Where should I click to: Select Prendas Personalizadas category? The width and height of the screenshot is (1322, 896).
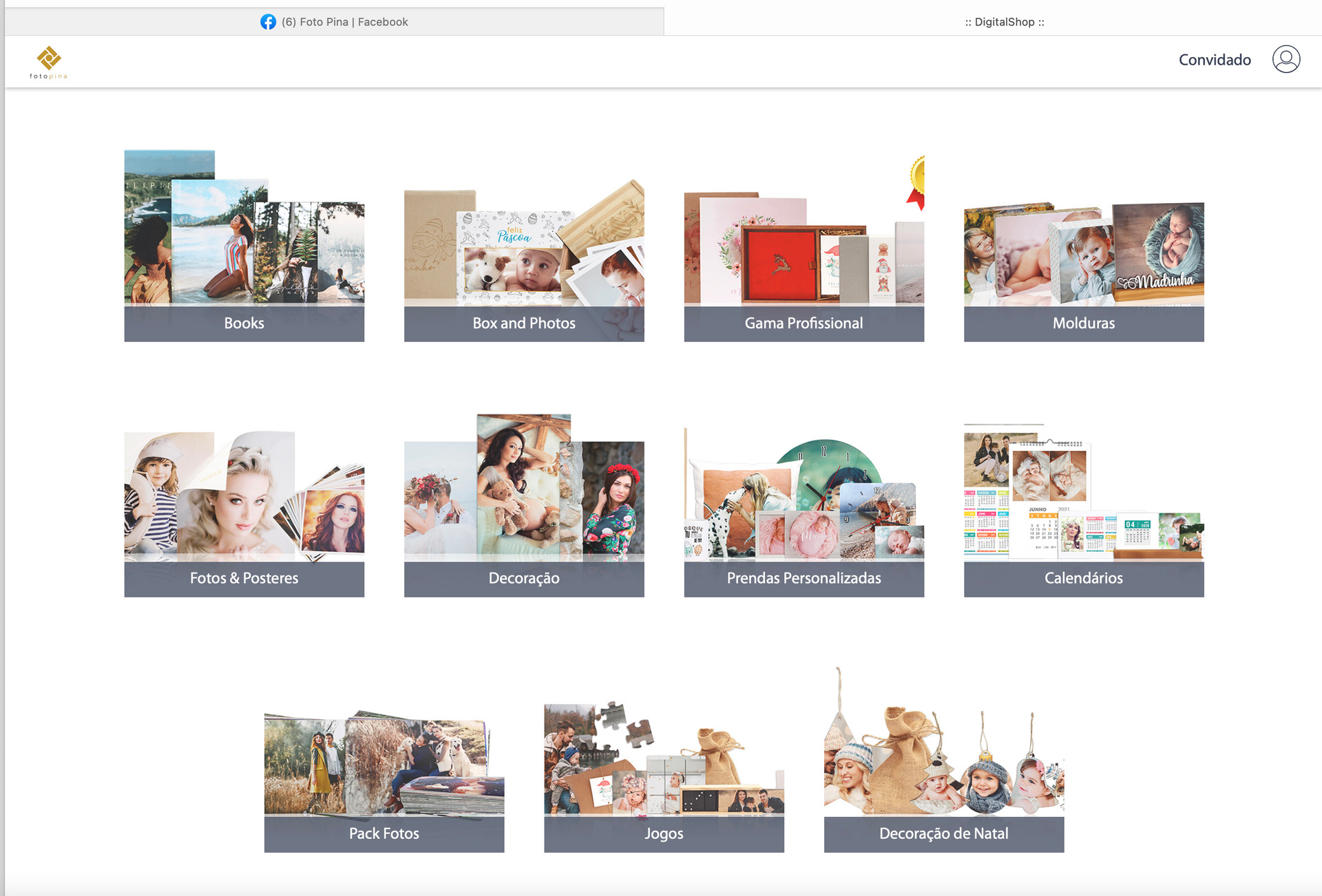(x=804, y=578)
